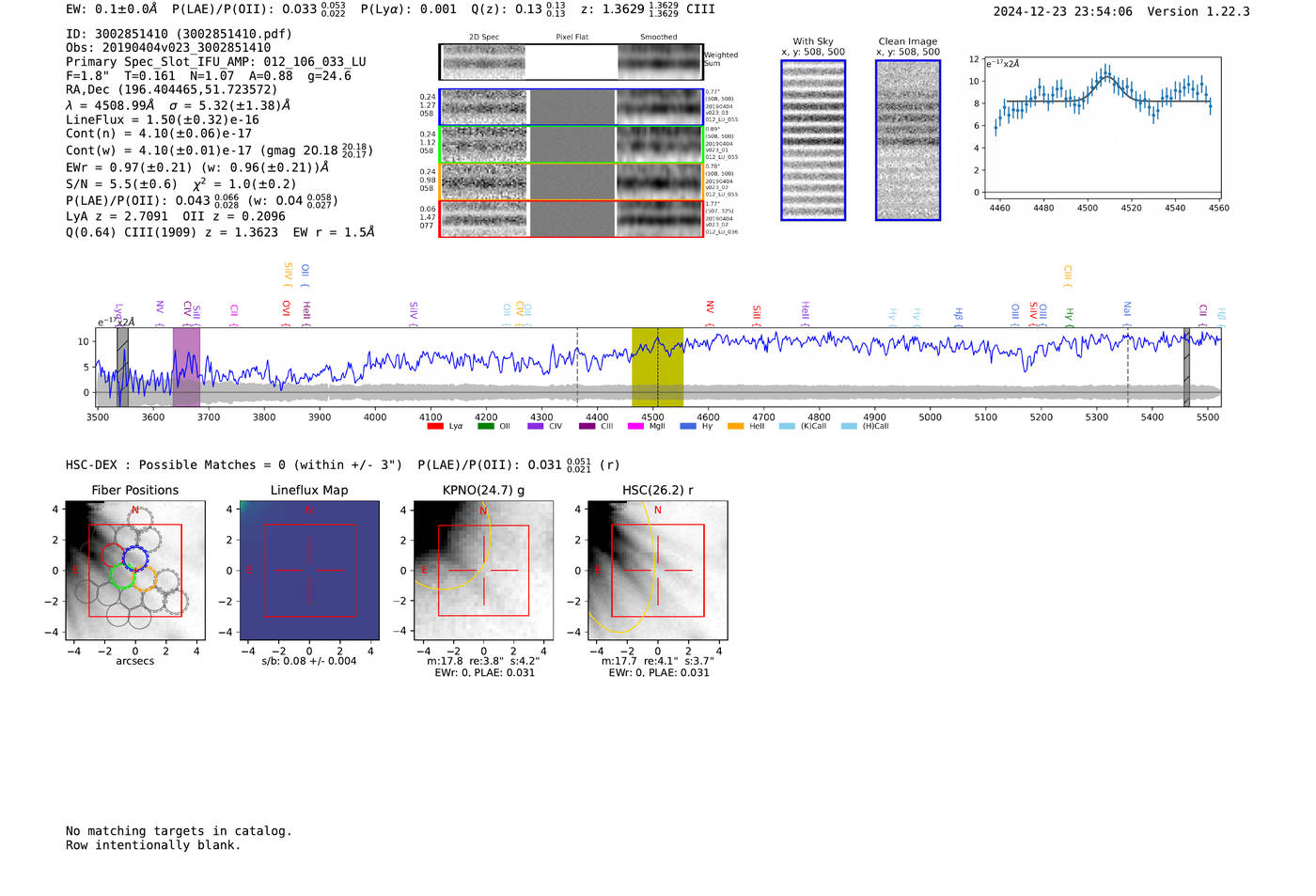The width and height of the screenshot is (1316, 896).
Task: Select the green-bordered 2D spectrum row
Action: [572, 145]
